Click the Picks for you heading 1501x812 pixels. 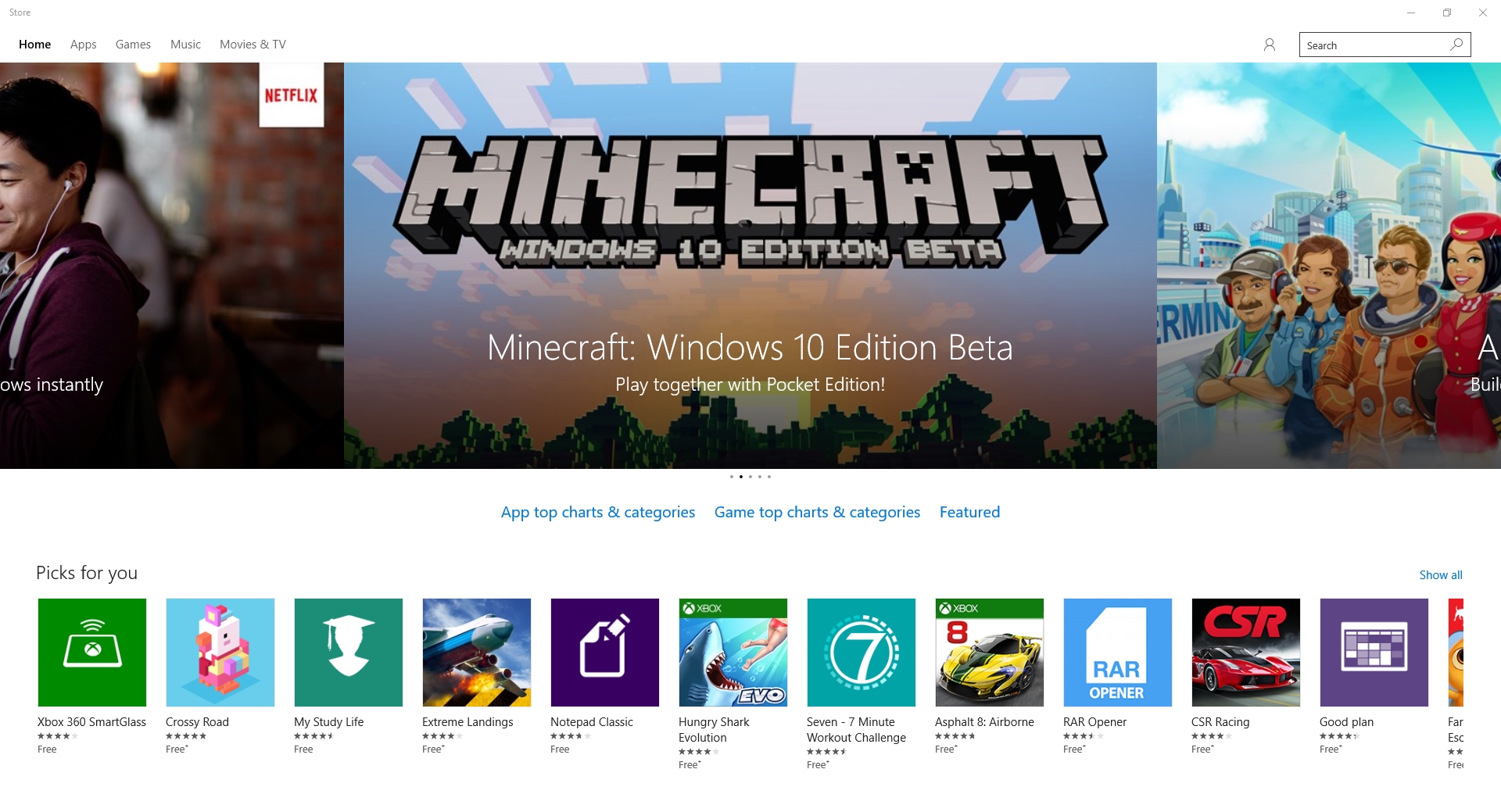87,573
